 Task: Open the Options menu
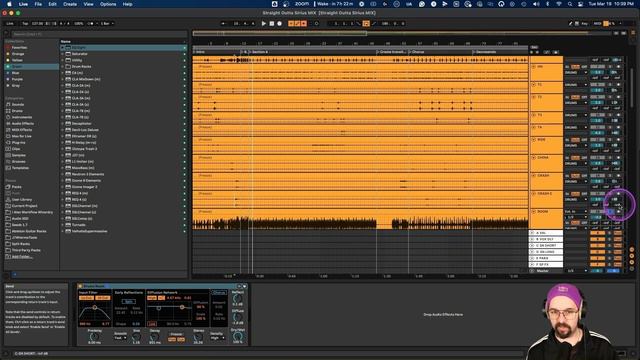coord(108,4)
